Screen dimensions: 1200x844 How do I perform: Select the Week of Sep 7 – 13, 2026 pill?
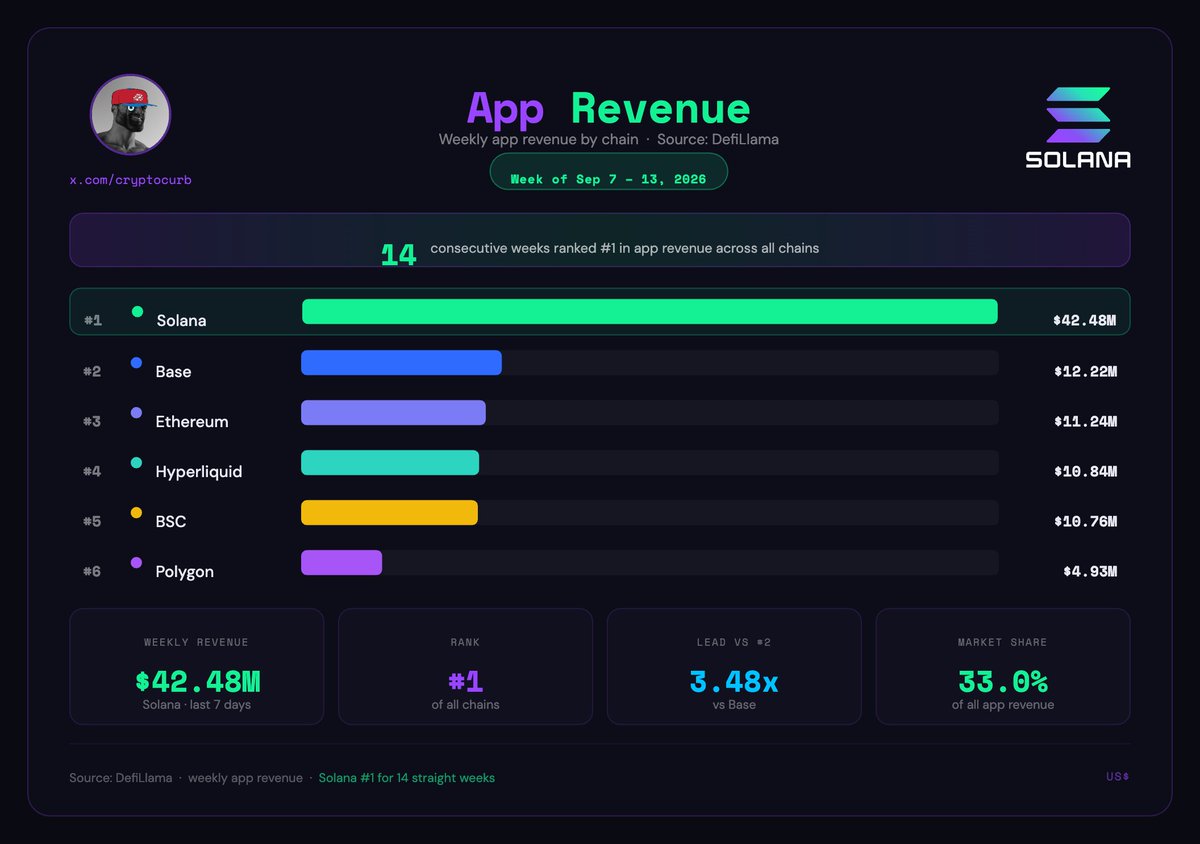[x=608, y=171]
